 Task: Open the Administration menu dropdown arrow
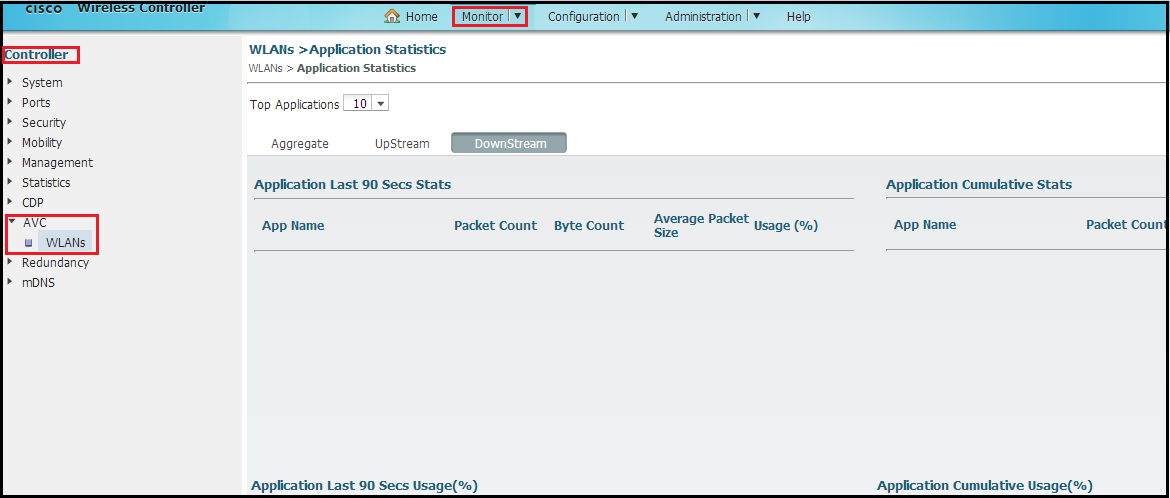pyautogui.click(x=756, y=16)
